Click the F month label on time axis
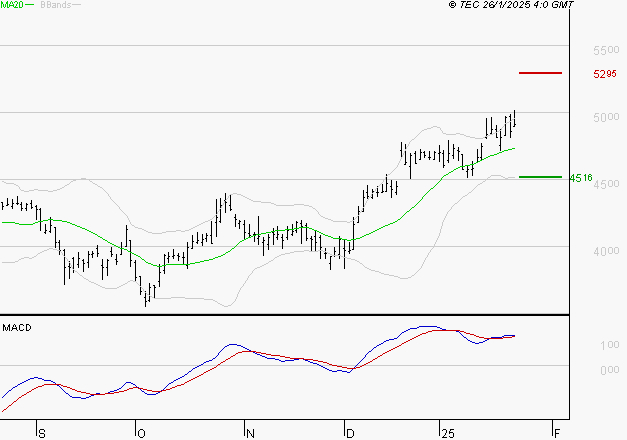 click(557, 434)
